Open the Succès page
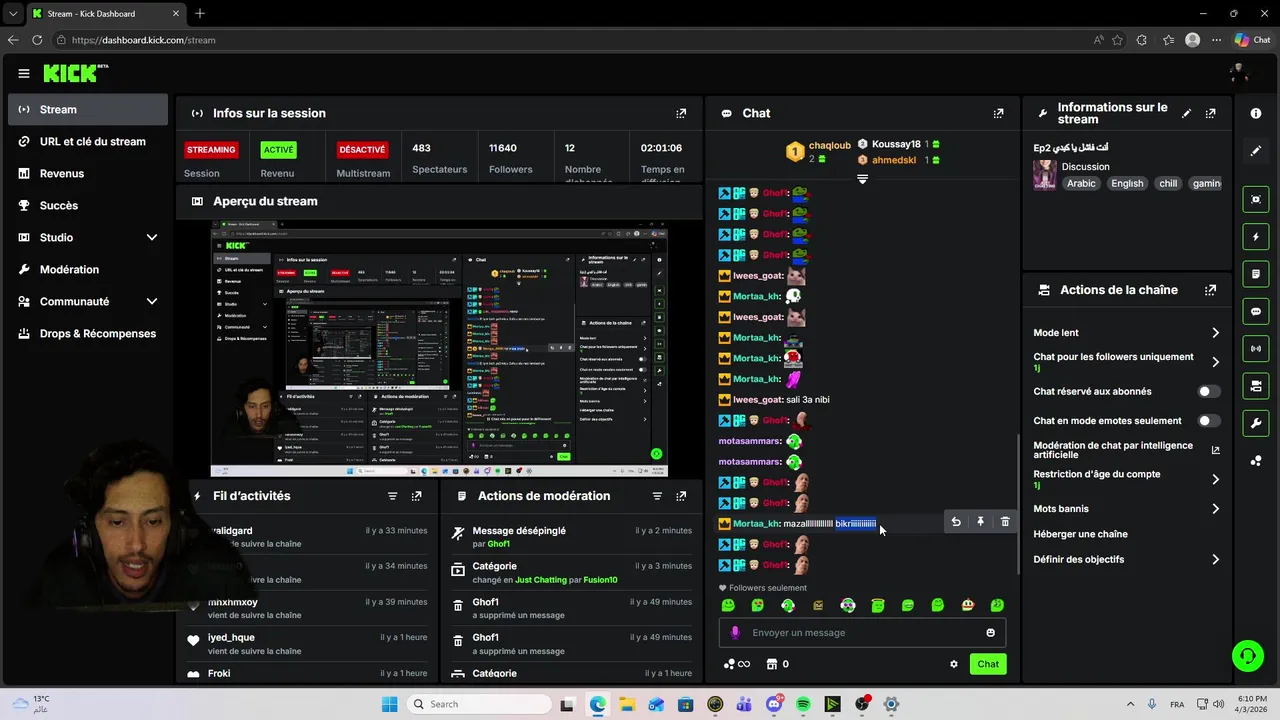This screenshot has height=720, width=1280. (x=88, y=205)
